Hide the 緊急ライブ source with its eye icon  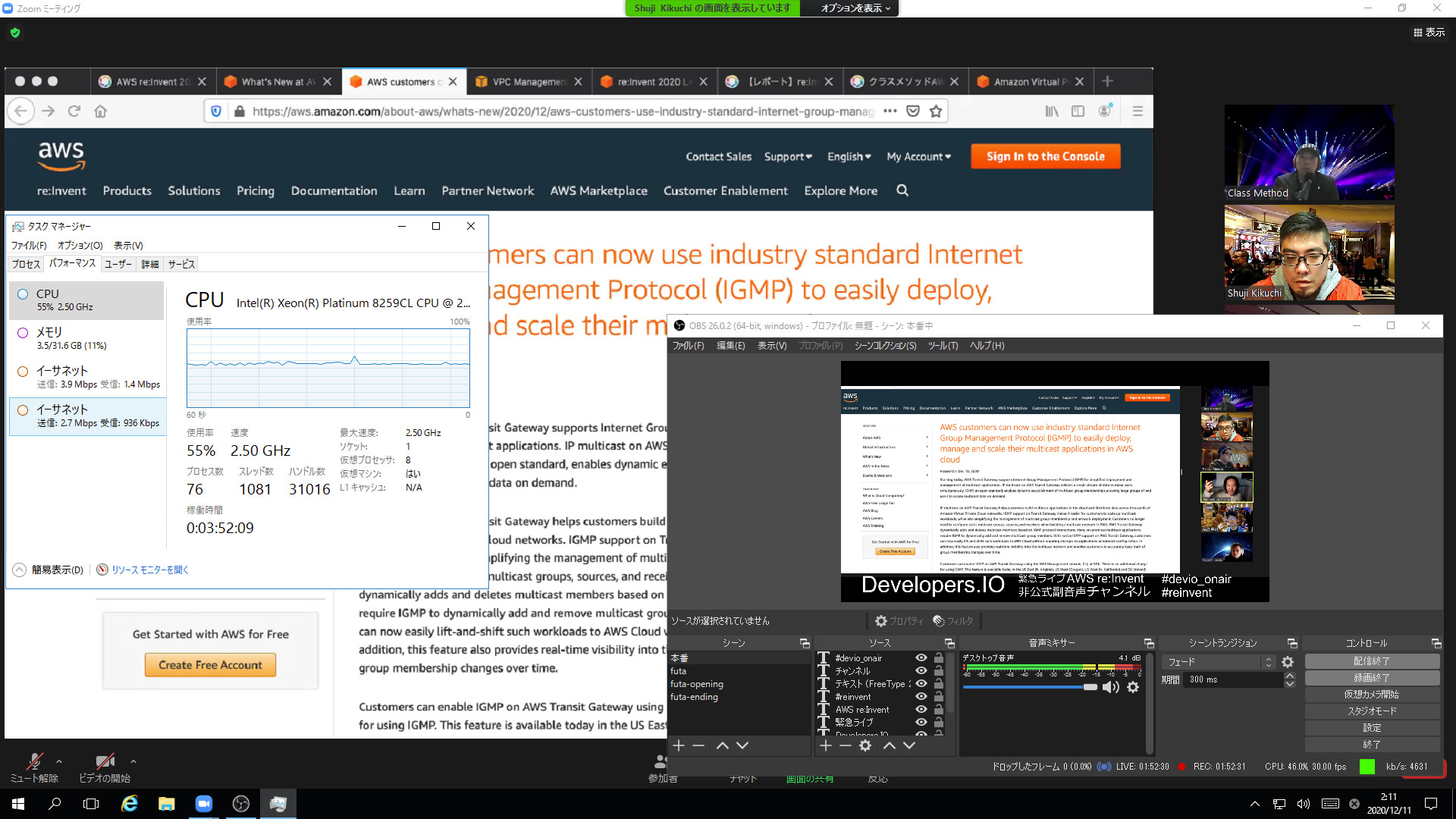(x=921, y=723)
